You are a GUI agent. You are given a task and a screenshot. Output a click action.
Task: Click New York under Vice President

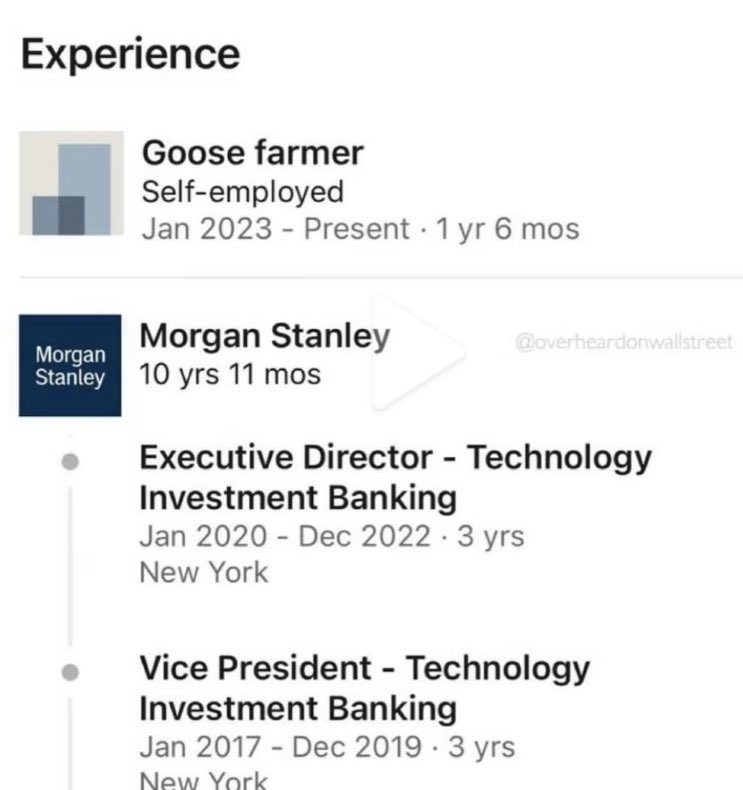[204, 780]
